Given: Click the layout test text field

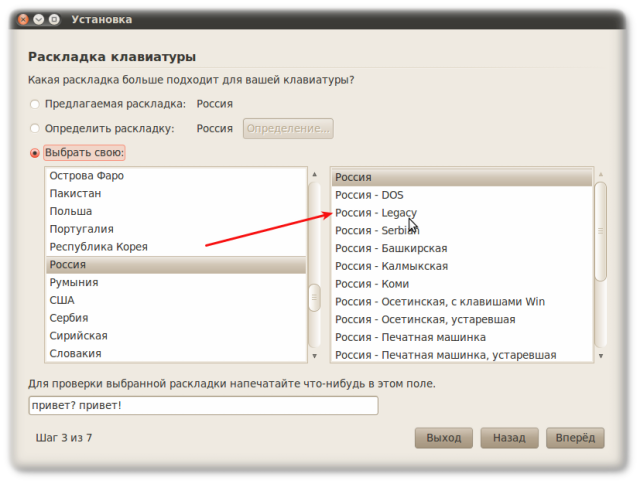Looking at the screenshot, I should tap(203, 405).
